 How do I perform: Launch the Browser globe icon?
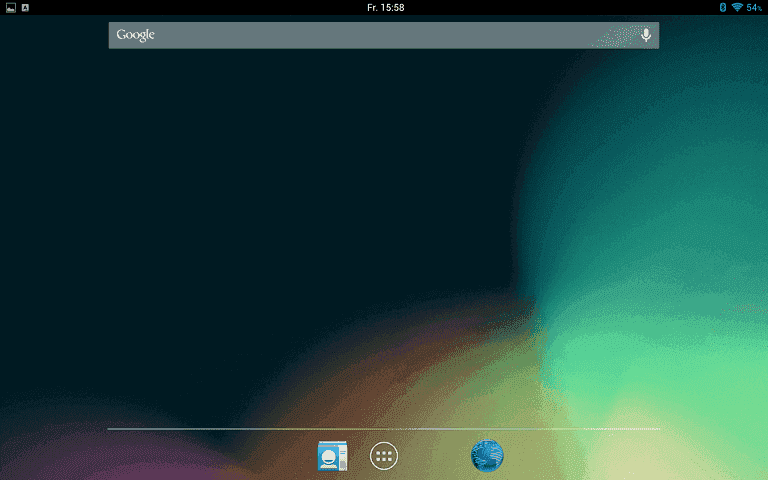[x=487, y=456]
